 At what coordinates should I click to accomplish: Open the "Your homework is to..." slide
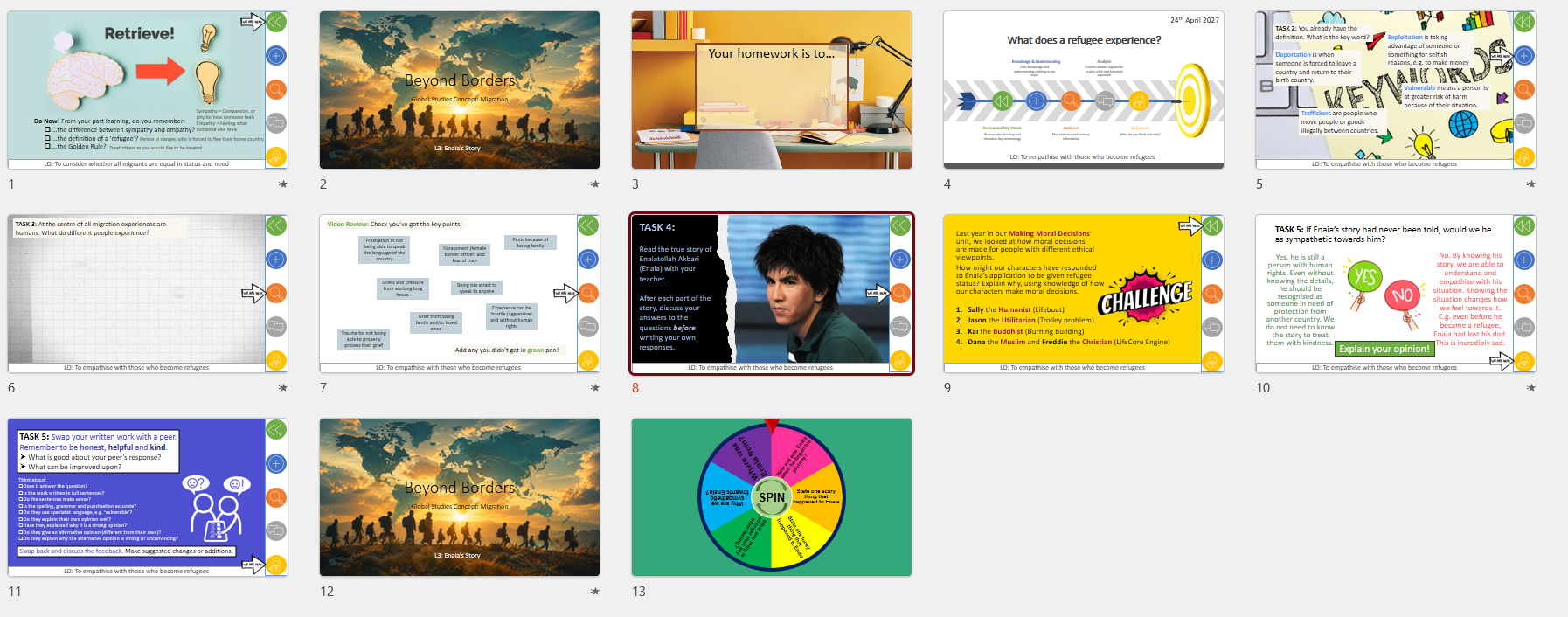click(772, 90)
